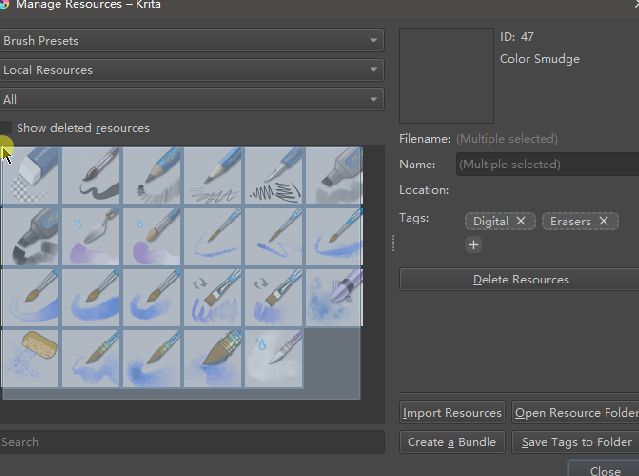Close the Manage Resources dialog
639x476 pixels.
pos(605,469)
